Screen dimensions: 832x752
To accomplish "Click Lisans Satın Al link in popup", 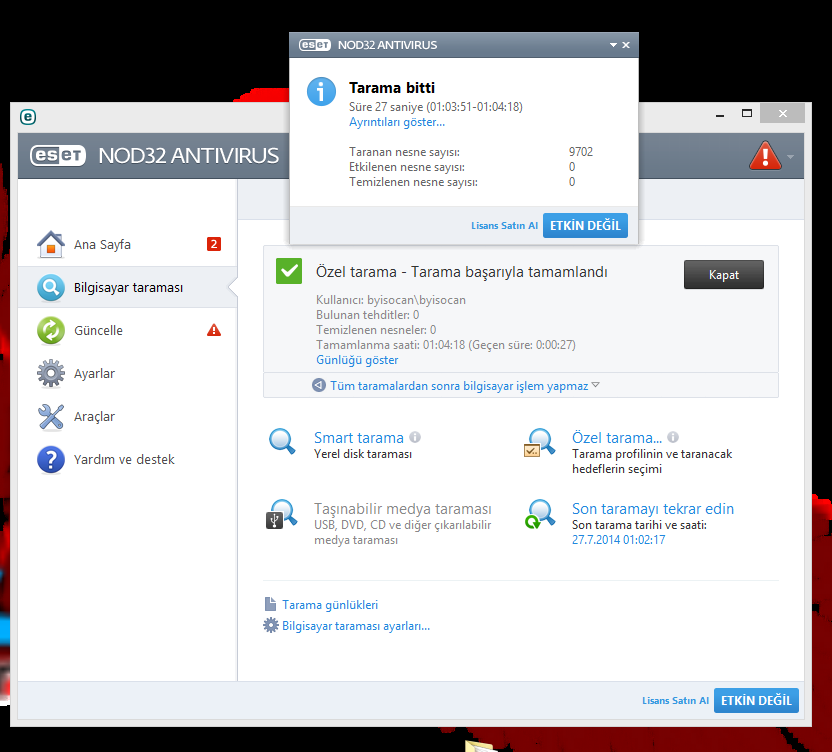I will (505, 226).
